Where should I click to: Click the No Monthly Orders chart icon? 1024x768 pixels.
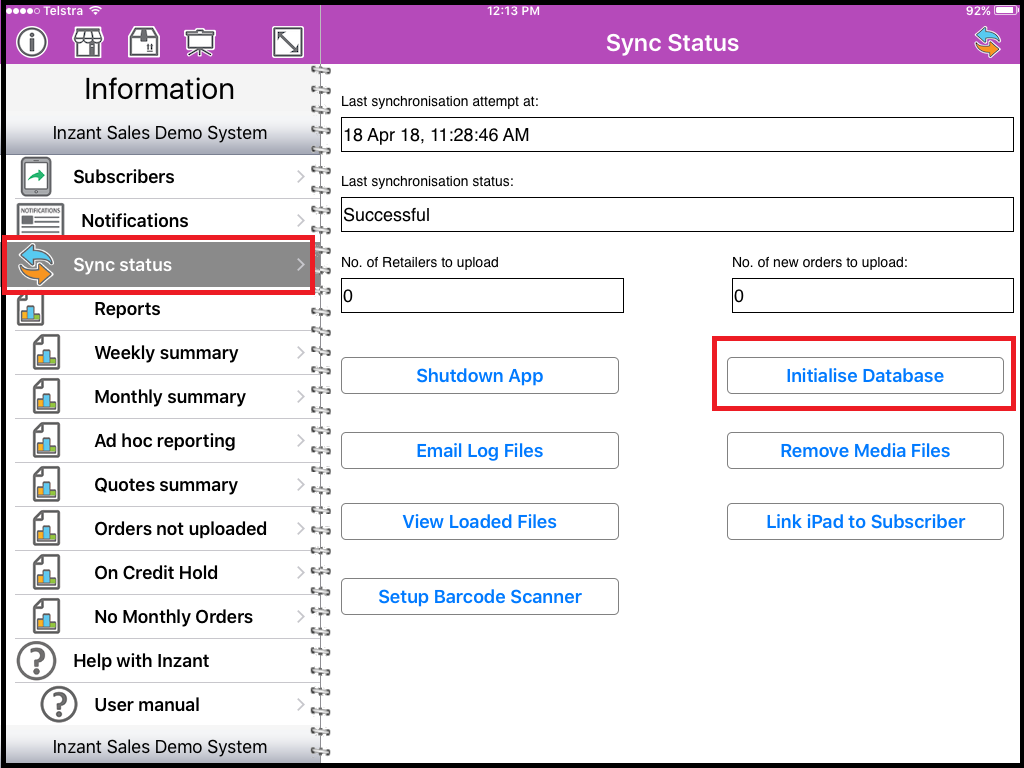pos(46,616)
